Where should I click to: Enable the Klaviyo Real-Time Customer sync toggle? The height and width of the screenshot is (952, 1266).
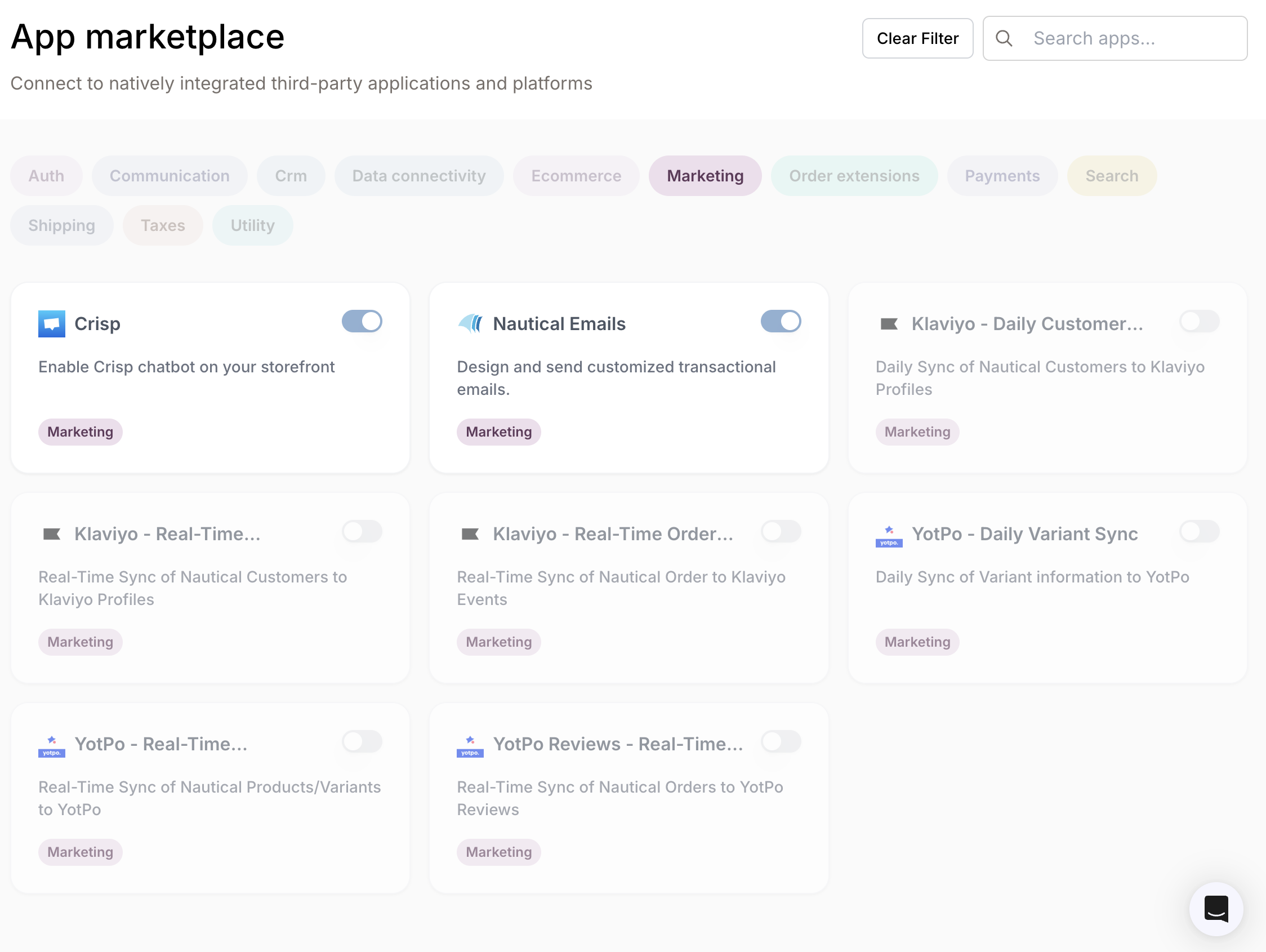tap(362, 531)
